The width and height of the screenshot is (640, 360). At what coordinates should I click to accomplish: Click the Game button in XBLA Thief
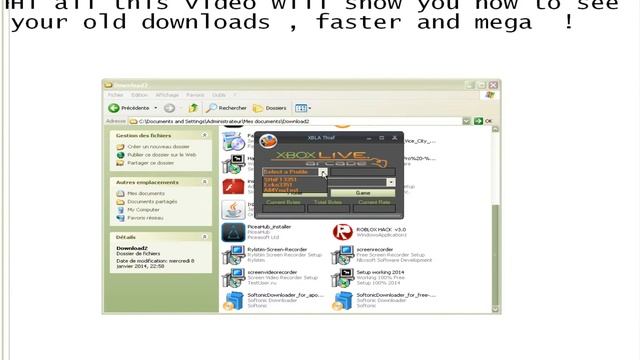point(363,193)
